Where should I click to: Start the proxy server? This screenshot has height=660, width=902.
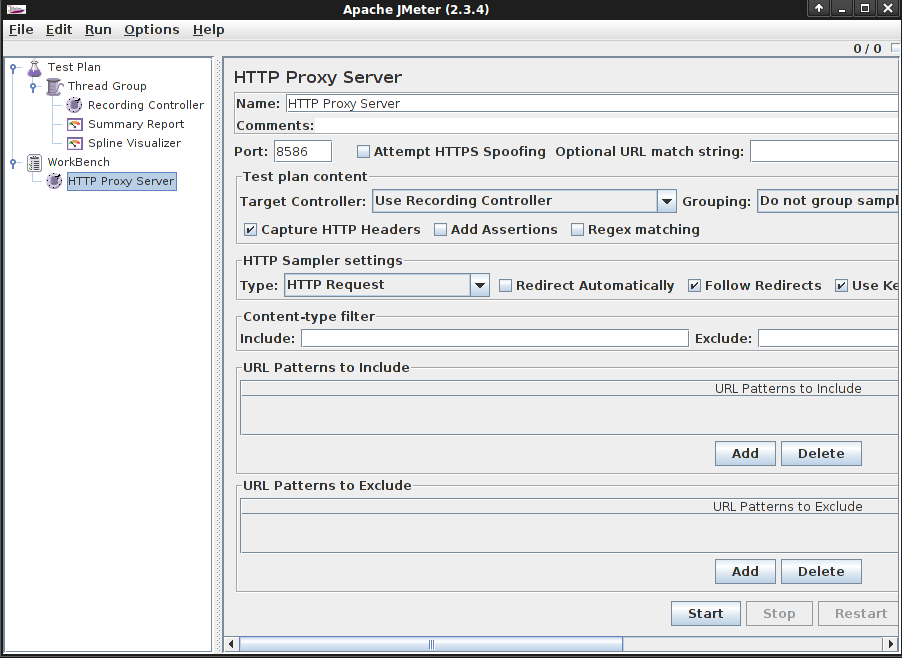tap(705, 614)
